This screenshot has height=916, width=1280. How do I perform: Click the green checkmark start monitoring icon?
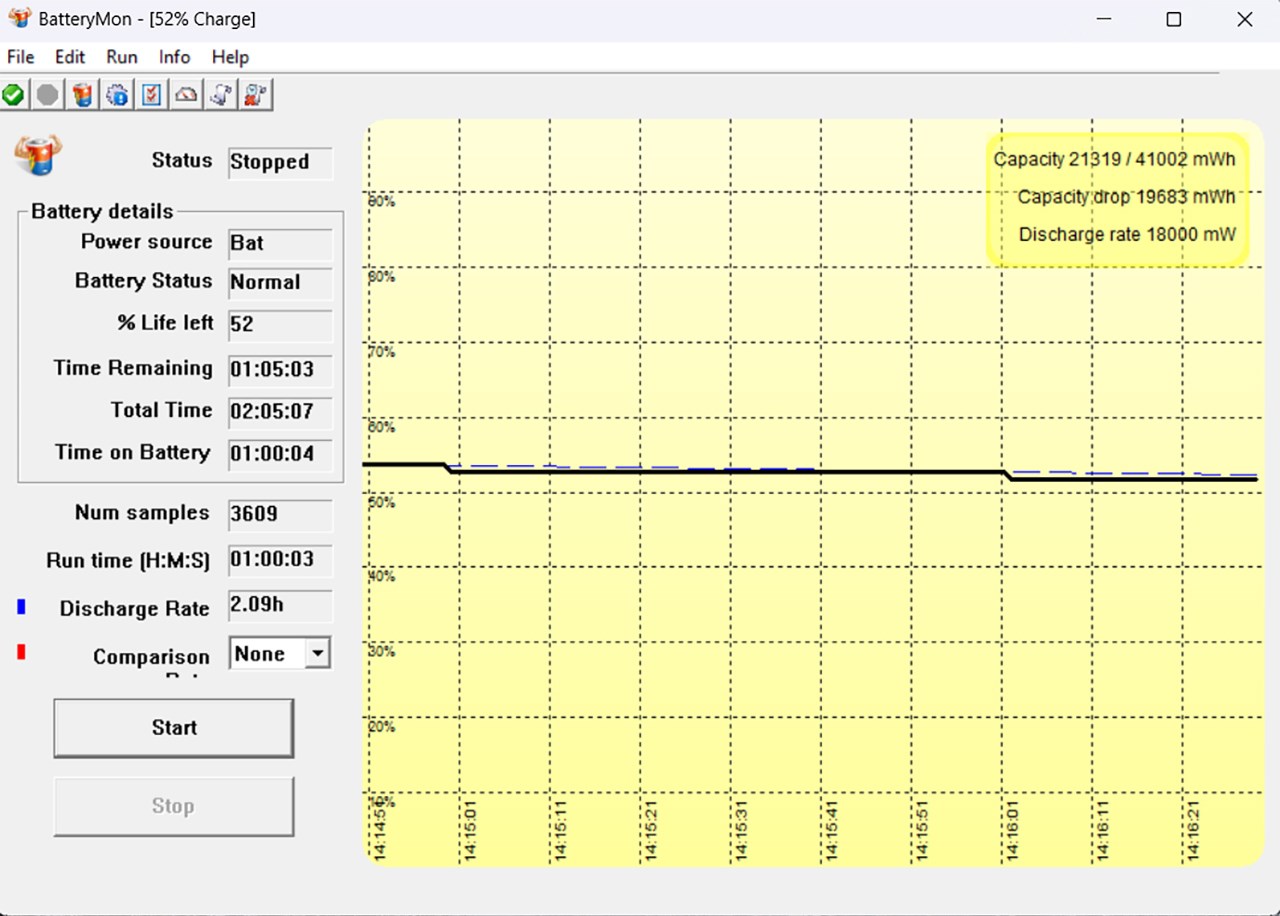(14, 95)
